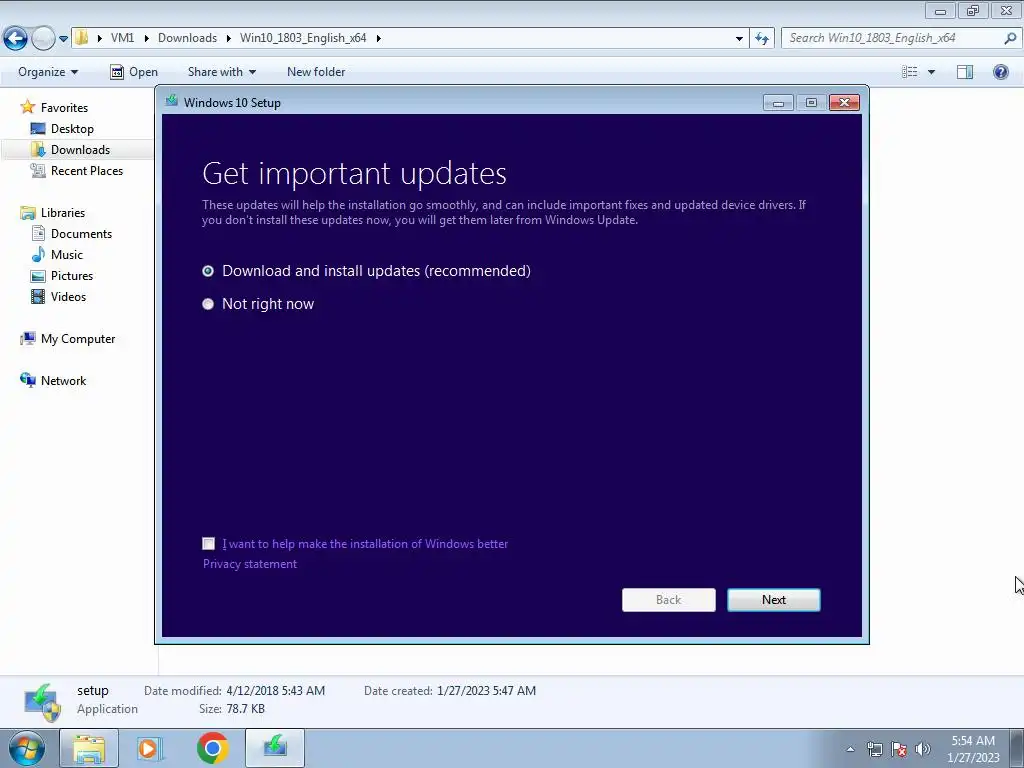Image resolution: width=1024 pixels, height=768 pixels.
Task: Open the clock showing 5:54 AM
Action: point(973,748)
